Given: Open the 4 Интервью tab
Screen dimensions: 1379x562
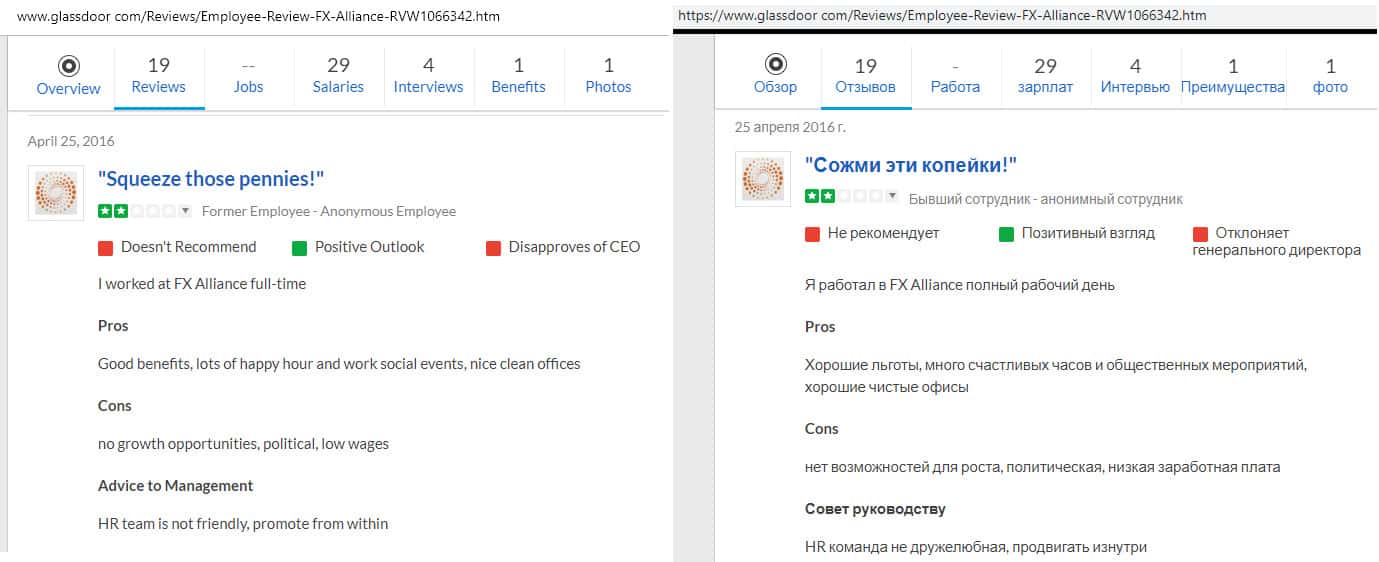Looking at the screenshot, I should point(1135,76).
